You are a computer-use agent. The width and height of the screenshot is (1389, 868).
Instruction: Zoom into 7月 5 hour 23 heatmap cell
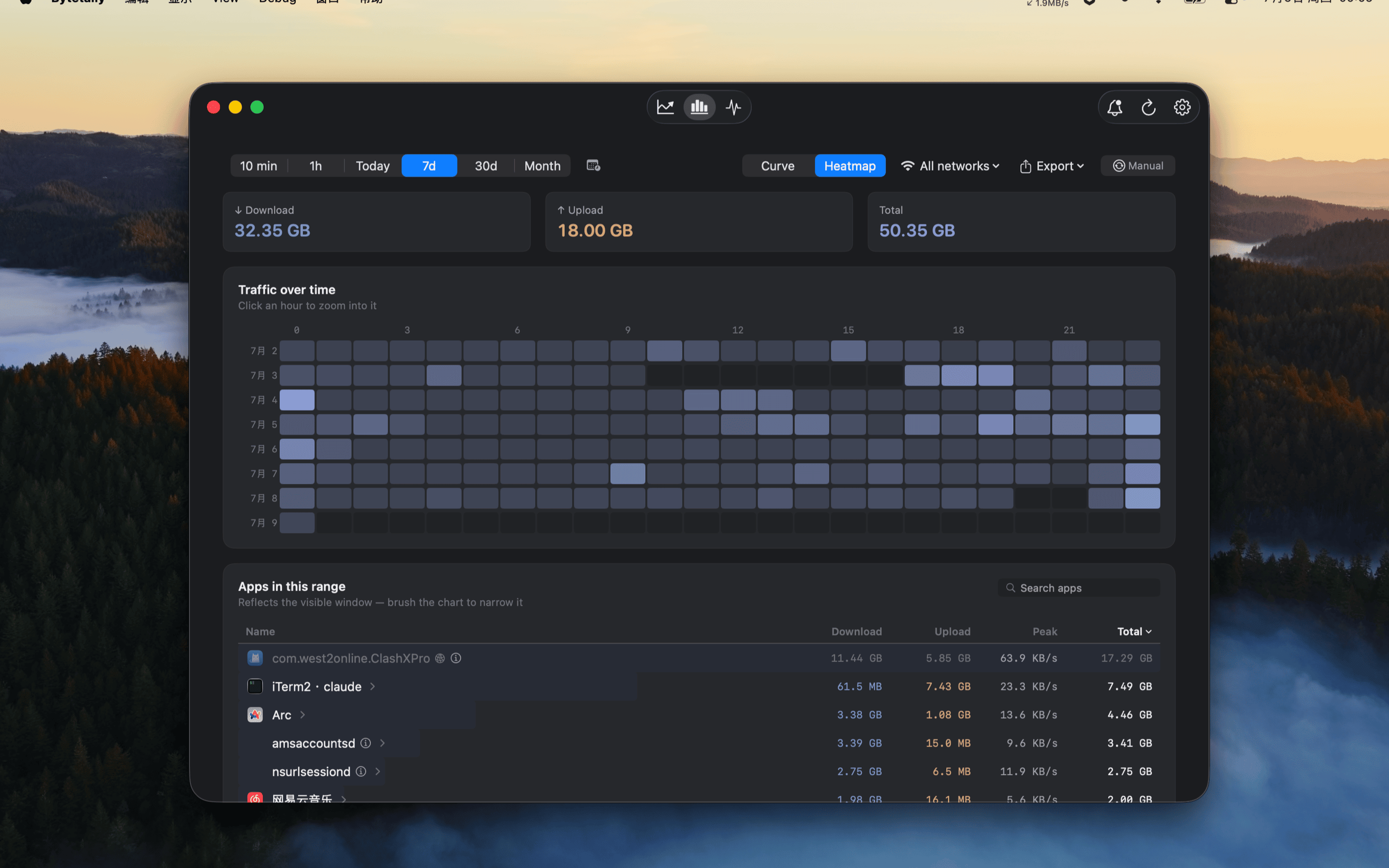[x=1142, y=424]
